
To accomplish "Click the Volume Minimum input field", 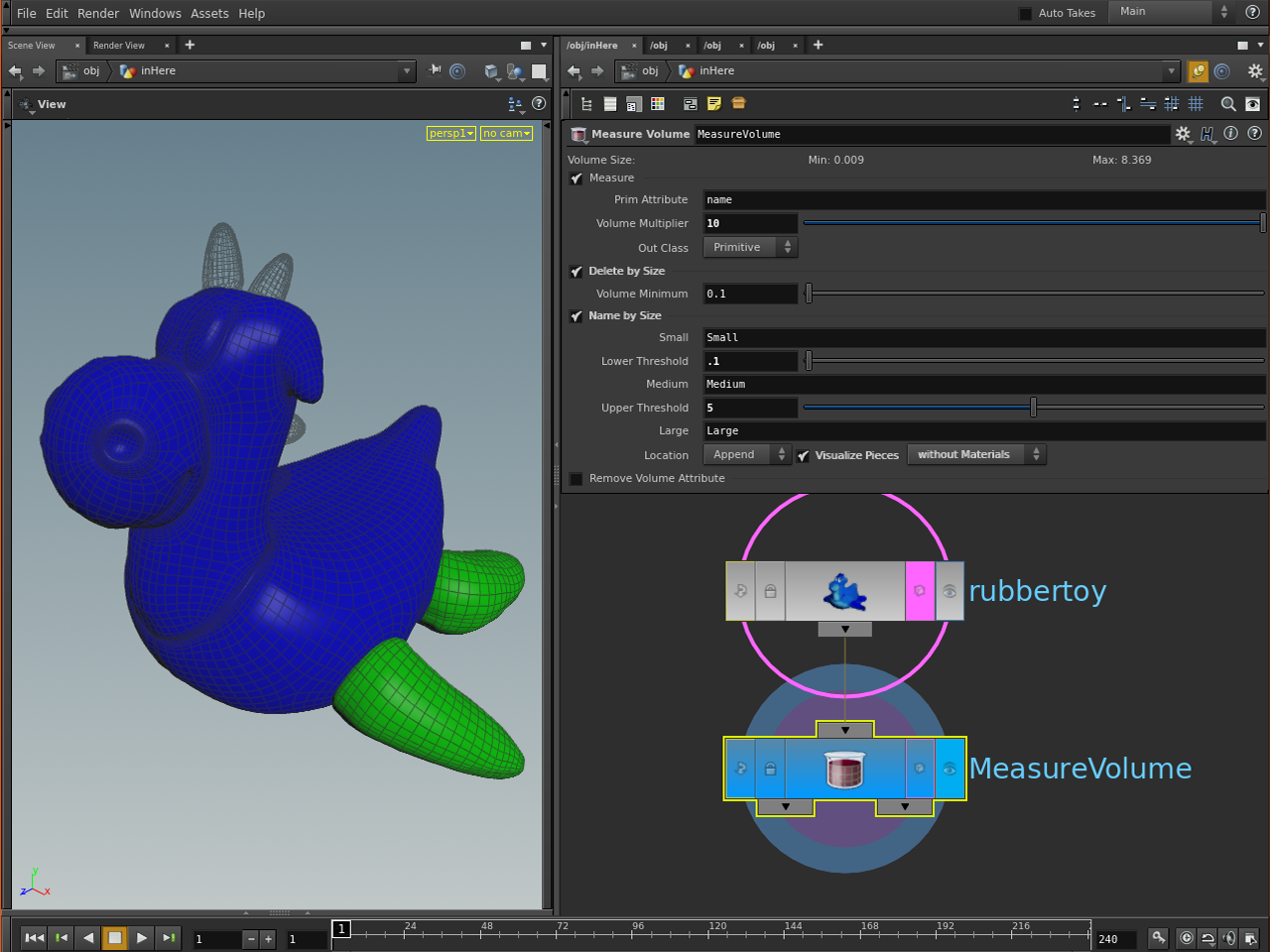I will [750, 294].
